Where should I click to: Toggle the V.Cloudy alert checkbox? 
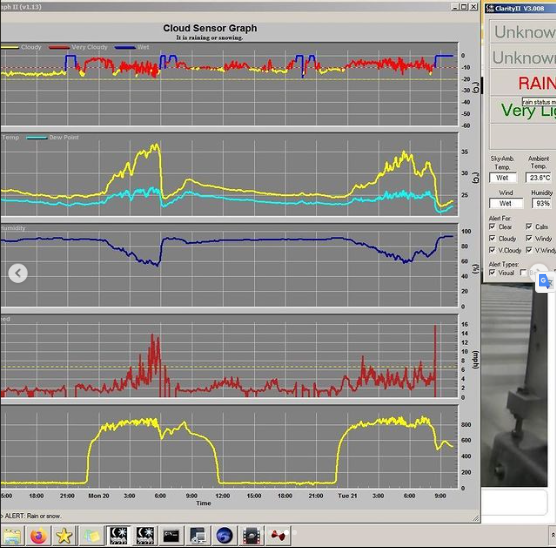click(x=492, y=250)
